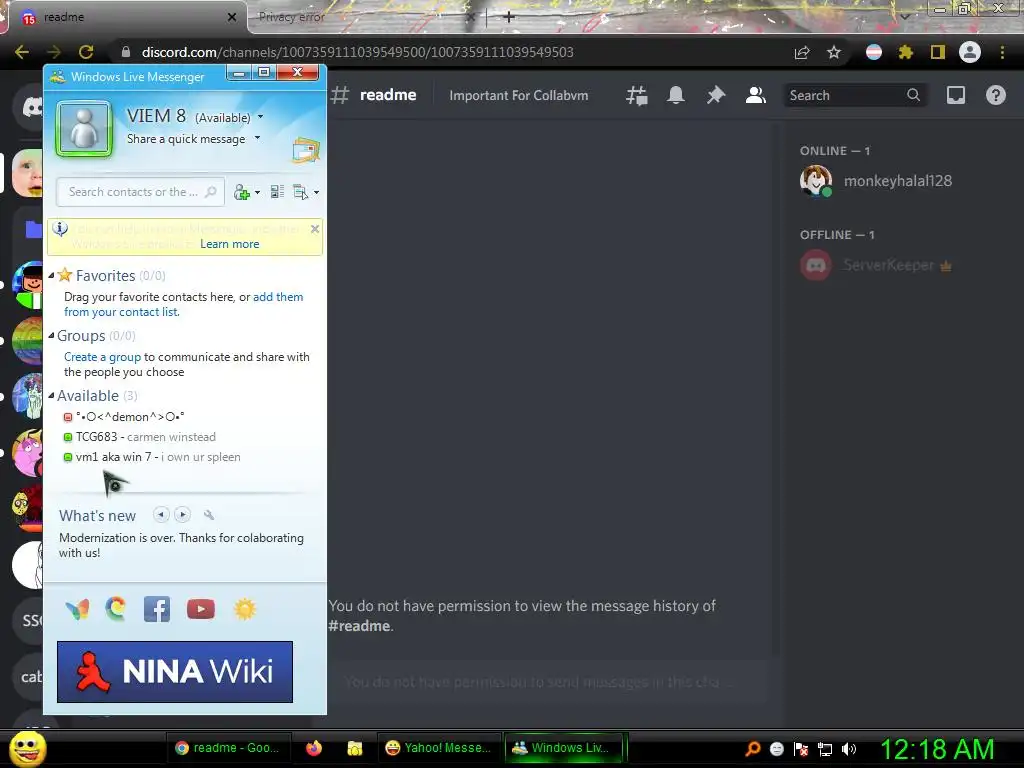Open Discord home from the logo icon
The height and width of the screenshot is (768, 1024).
tap(30, 107)
